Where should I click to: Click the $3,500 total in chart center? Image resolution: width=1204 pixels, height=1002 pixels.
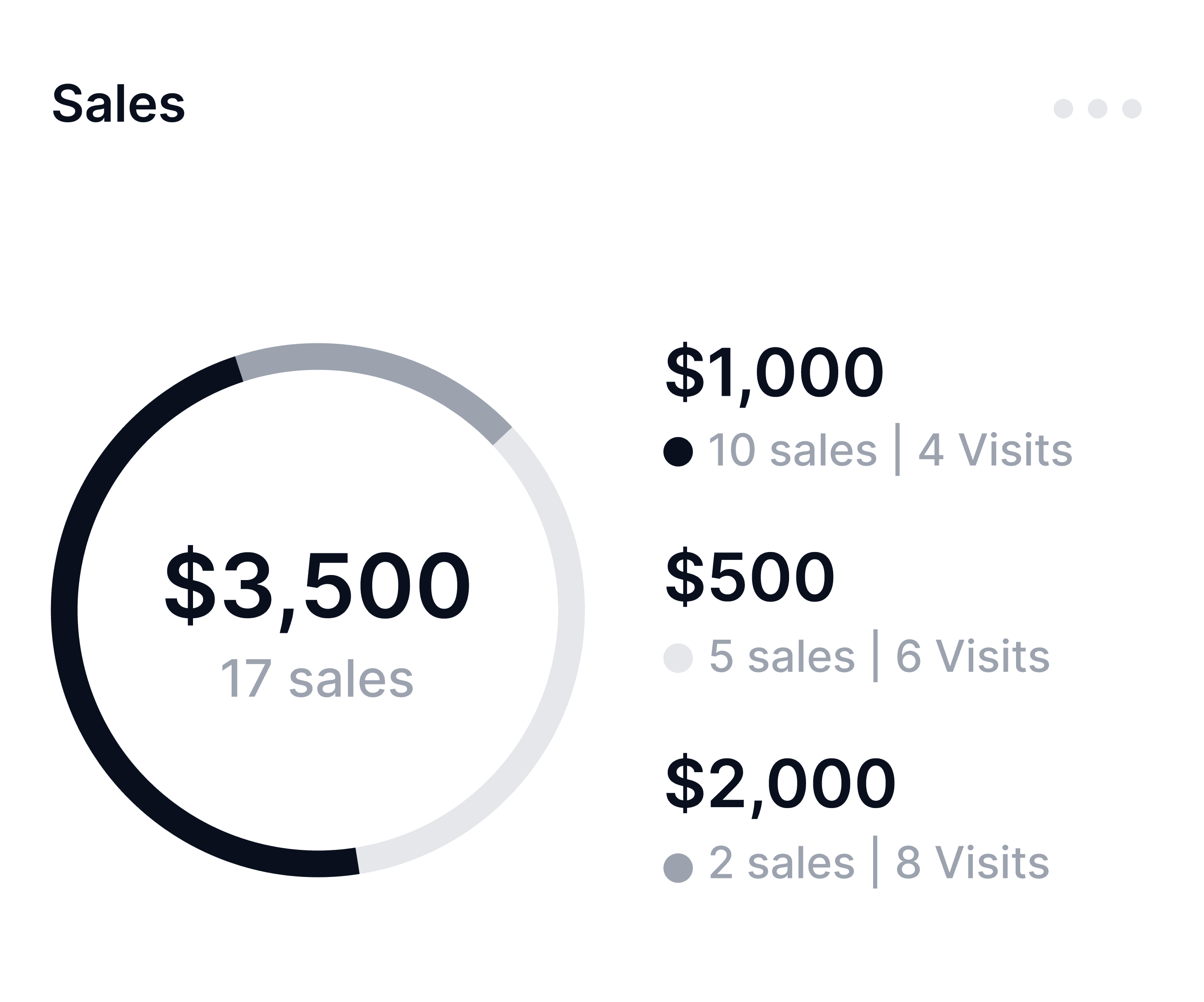(317, 586)
